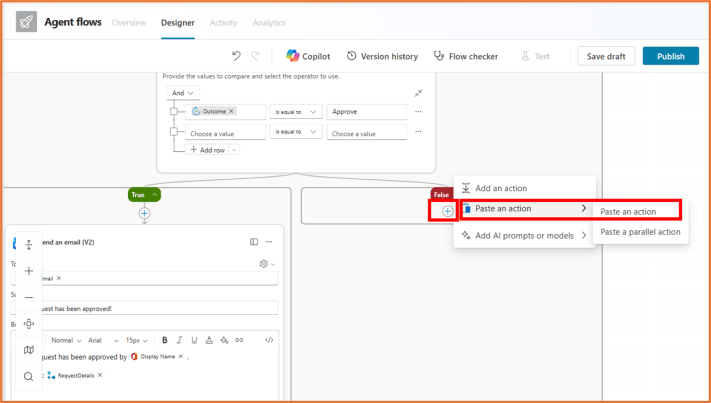
Task: Redo the last change
Action: [255, 56]
